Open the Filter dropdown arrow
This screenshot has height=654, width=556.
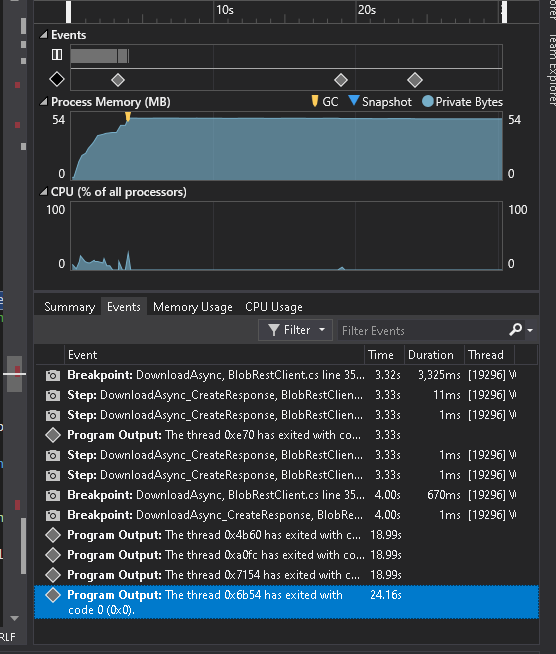point(322,330)
